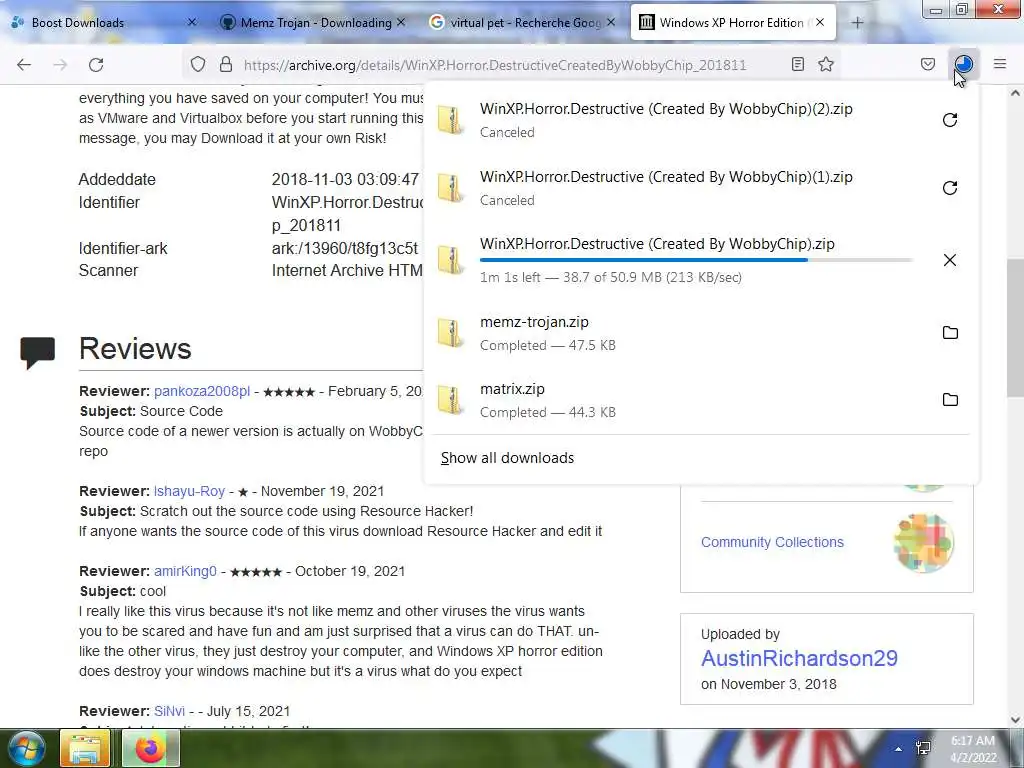Viewport: 1024px width, 768px height.
Task: Click Show all downloads
Action: point(507,458)
